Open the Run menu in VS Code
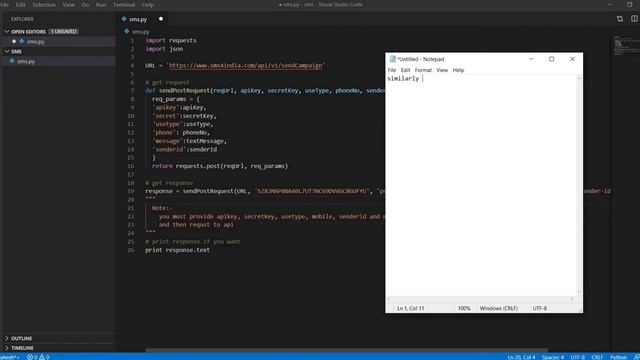 point(101,5)
